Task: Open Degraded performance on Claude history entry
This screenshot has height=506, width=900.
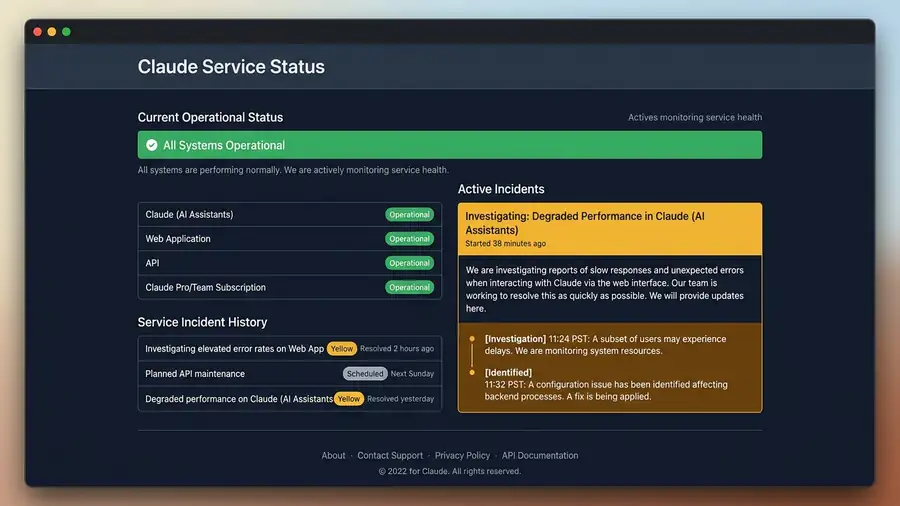Action: coord(239,399)
